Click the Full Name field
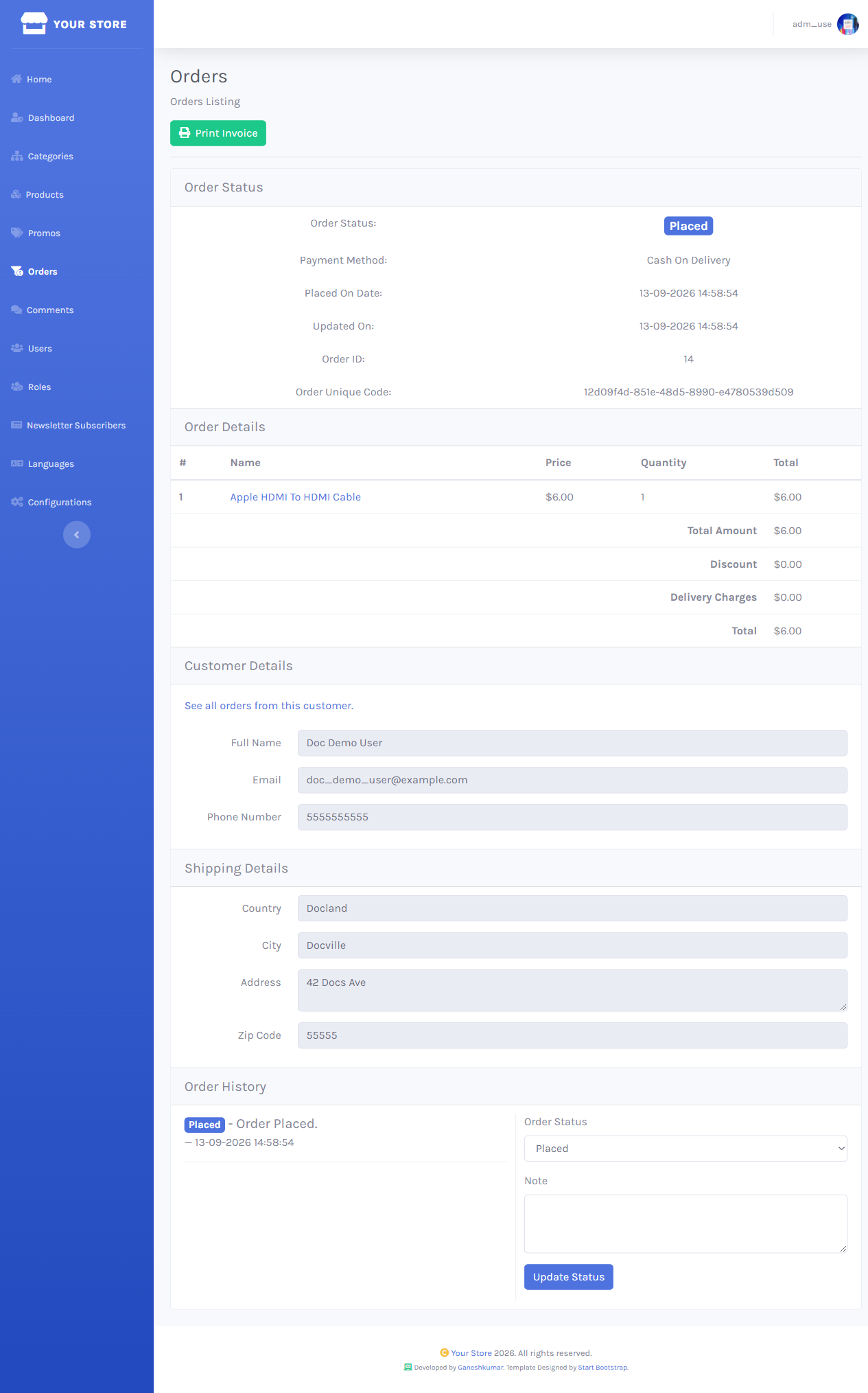 [x=572, y=743]
